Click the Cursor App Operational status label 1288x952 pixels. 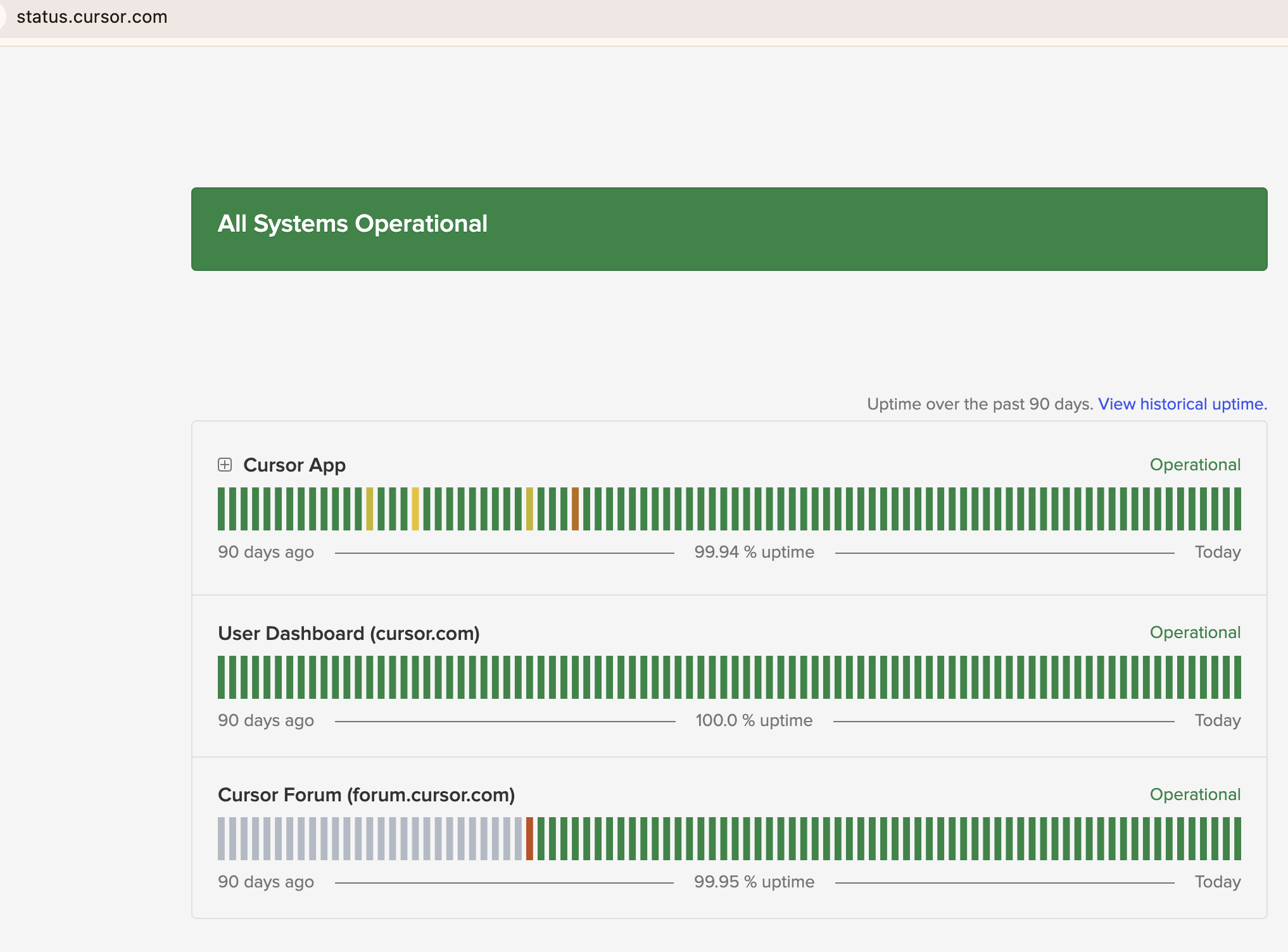(x=1195, y=465)
